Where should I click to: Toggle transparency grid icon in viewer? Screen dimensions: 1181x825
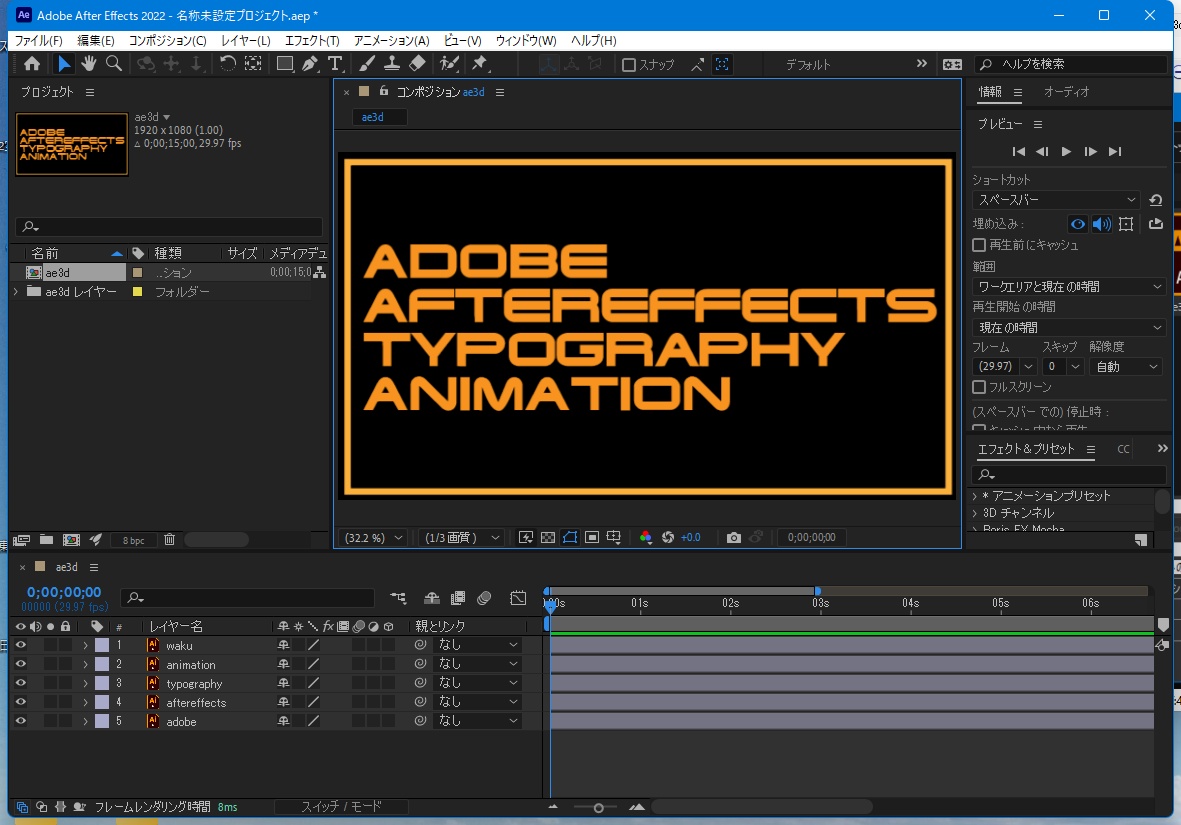coord(548,537)
